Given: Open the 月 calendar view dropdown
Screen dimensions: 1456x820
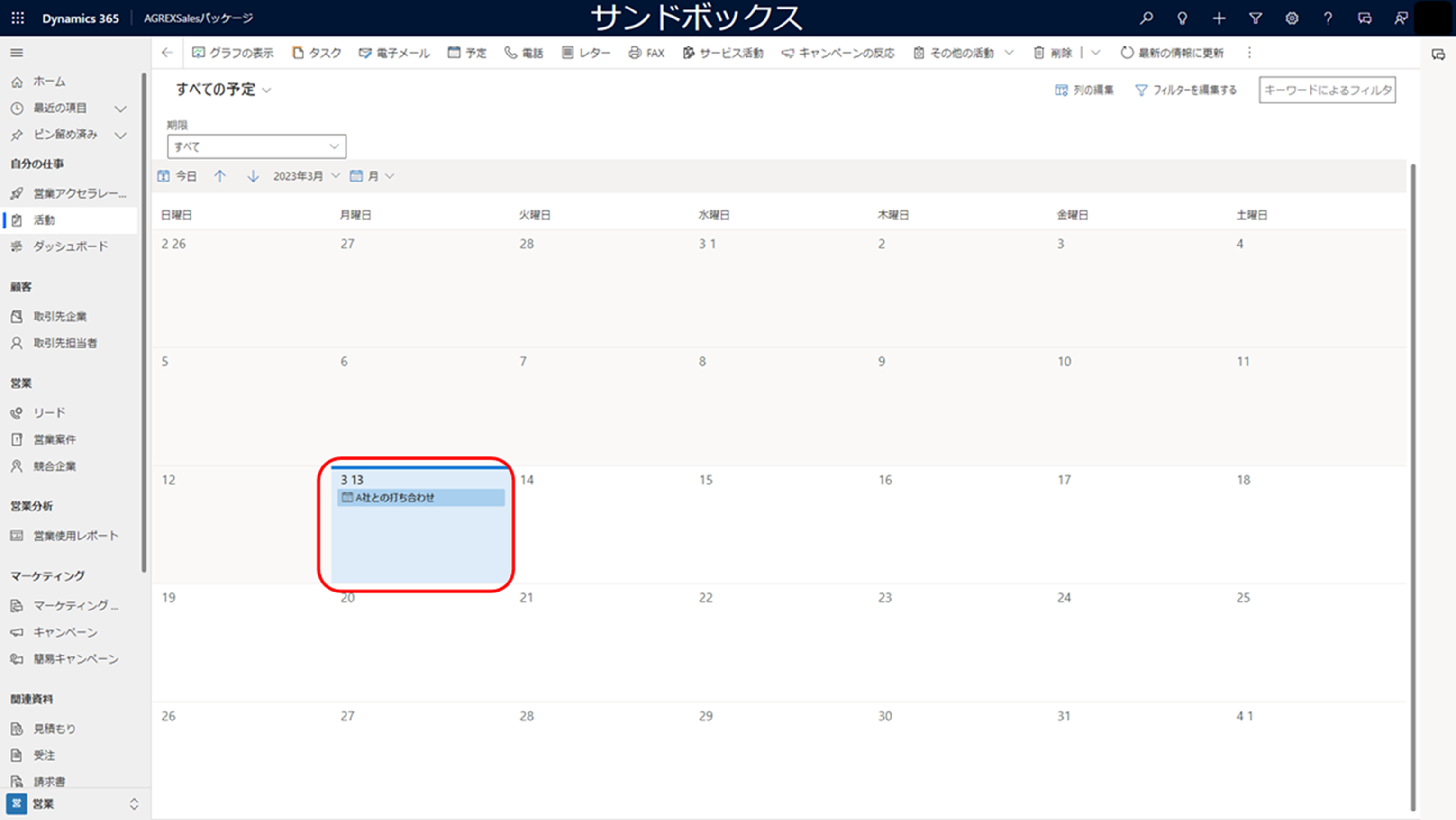Looking at the screenshot, I should [372, 176].
